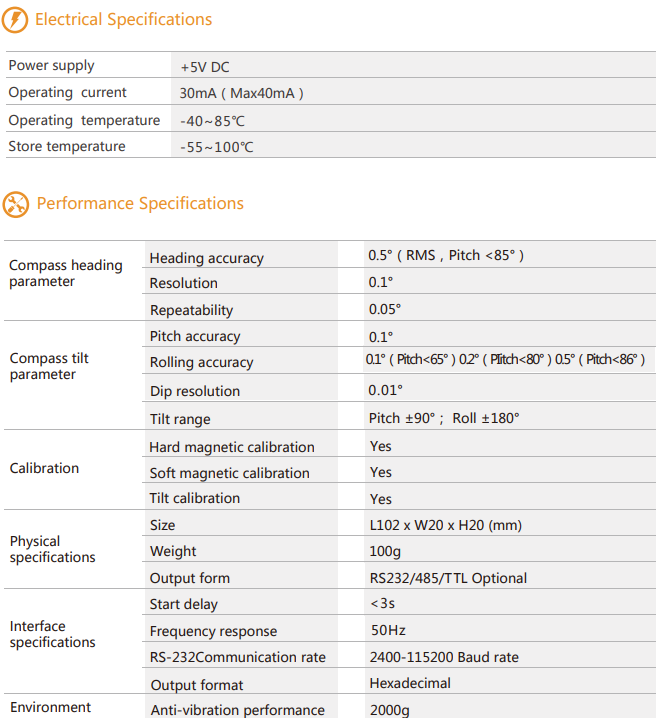Click 'Anti-vibration performance' label

point(238,710)
